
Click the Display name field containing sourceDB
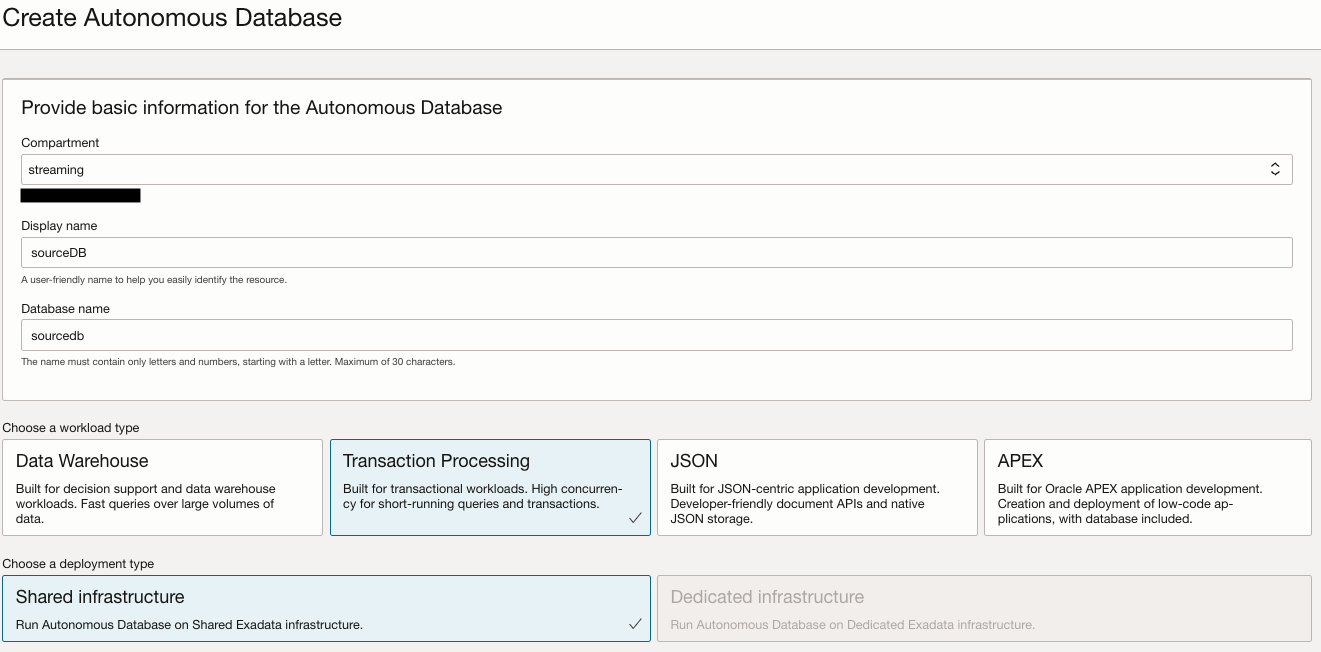click(x=656, y=253)
